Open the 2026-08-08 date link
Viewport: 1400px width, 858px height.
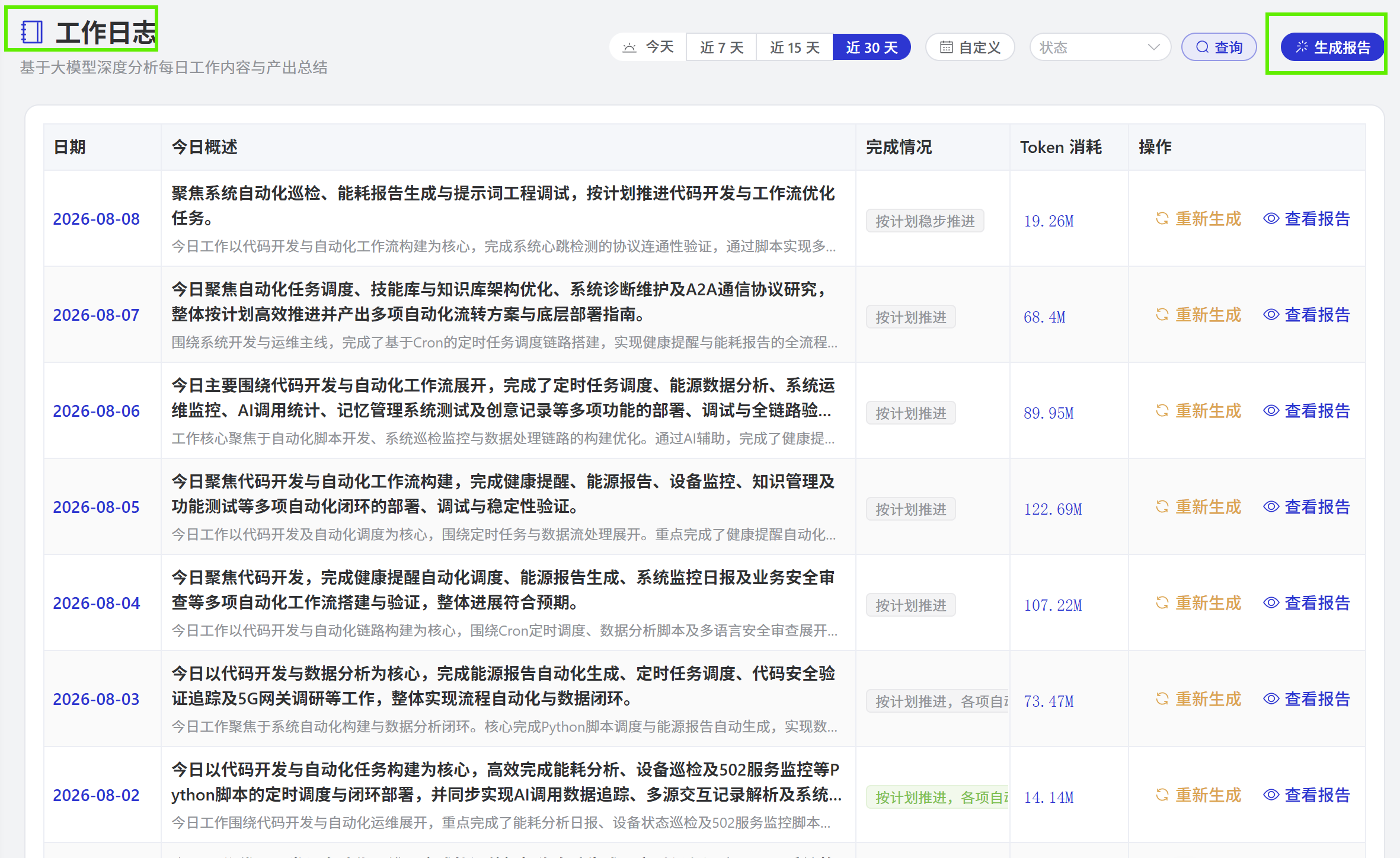click(97, 219)
